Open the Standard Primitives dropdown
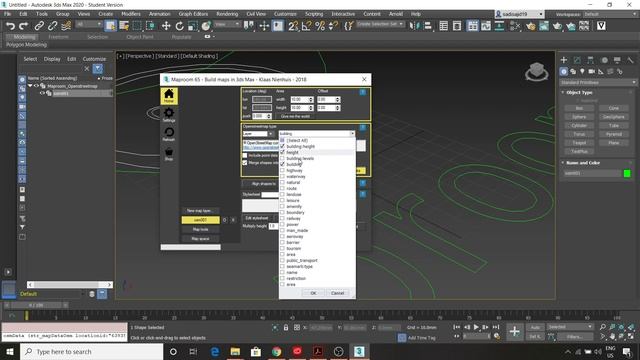Viewport: 640px width, 360px height. (598, 82)
